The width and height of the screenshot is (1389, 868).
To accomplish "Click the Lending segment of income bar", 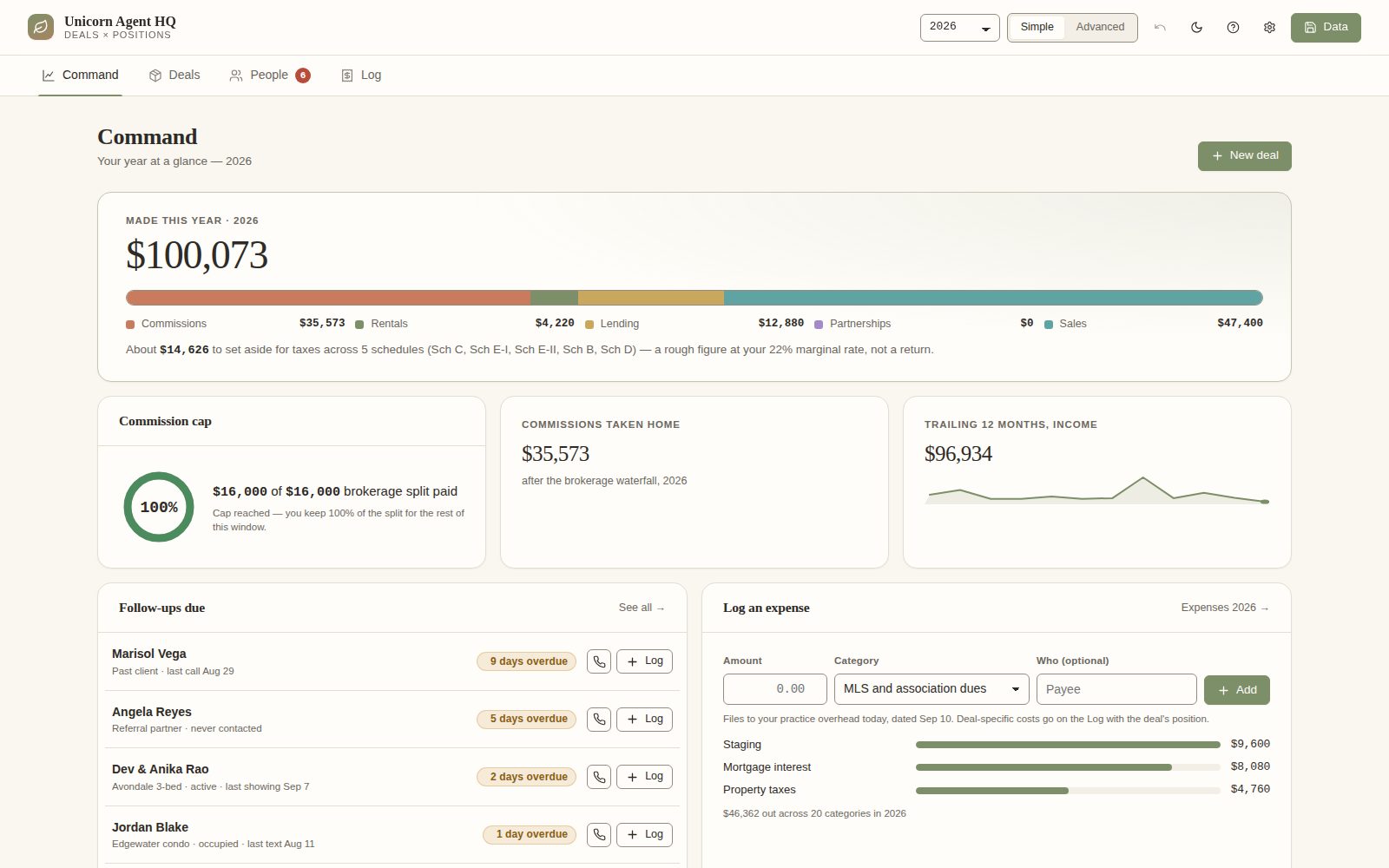I will [651, 298].
